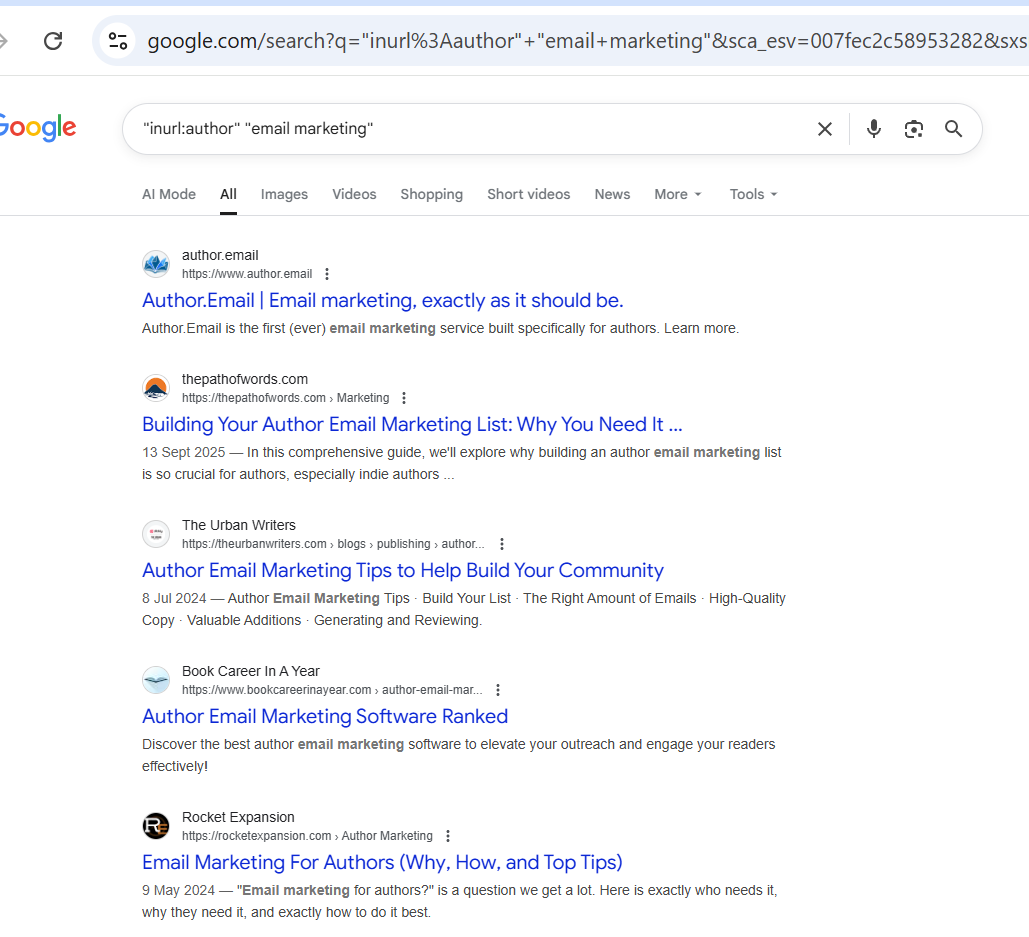This screenshot has width=1029, height=937.
Task: Open the Author Email Marketing Software Ranked link
Action: click(325, 716)
